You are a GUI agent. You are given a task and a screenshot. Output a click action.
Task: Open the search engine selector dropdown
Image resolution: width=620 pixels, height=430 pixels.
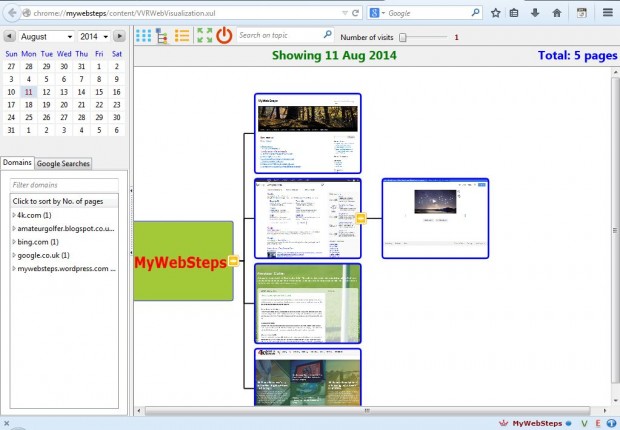pos(377,13)
